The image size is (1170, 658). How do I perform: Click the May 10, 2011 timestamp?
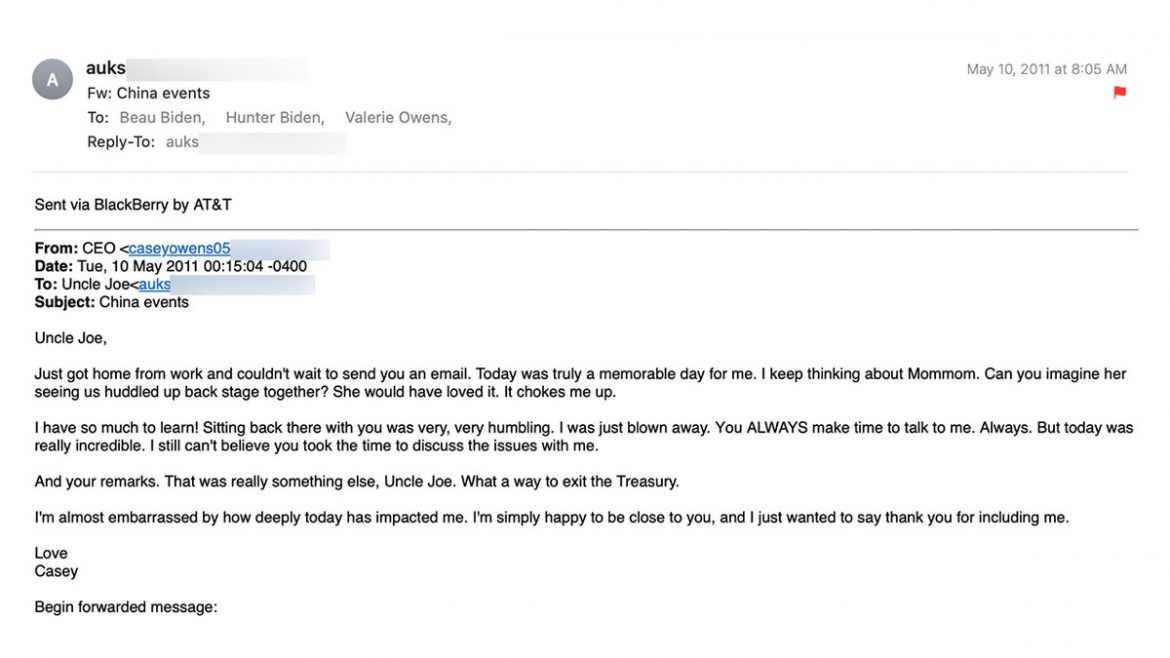pos(1046,69)
